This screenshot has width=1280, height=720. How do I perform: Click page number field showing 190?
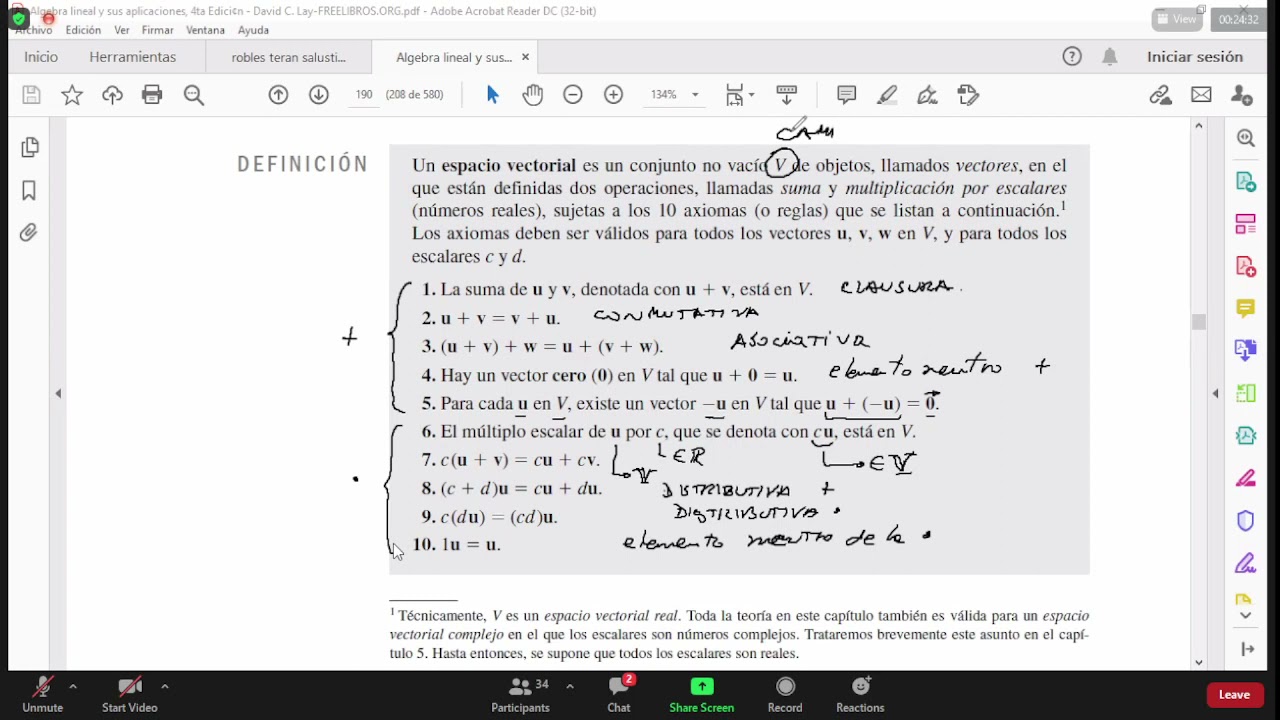click(364, 95)
